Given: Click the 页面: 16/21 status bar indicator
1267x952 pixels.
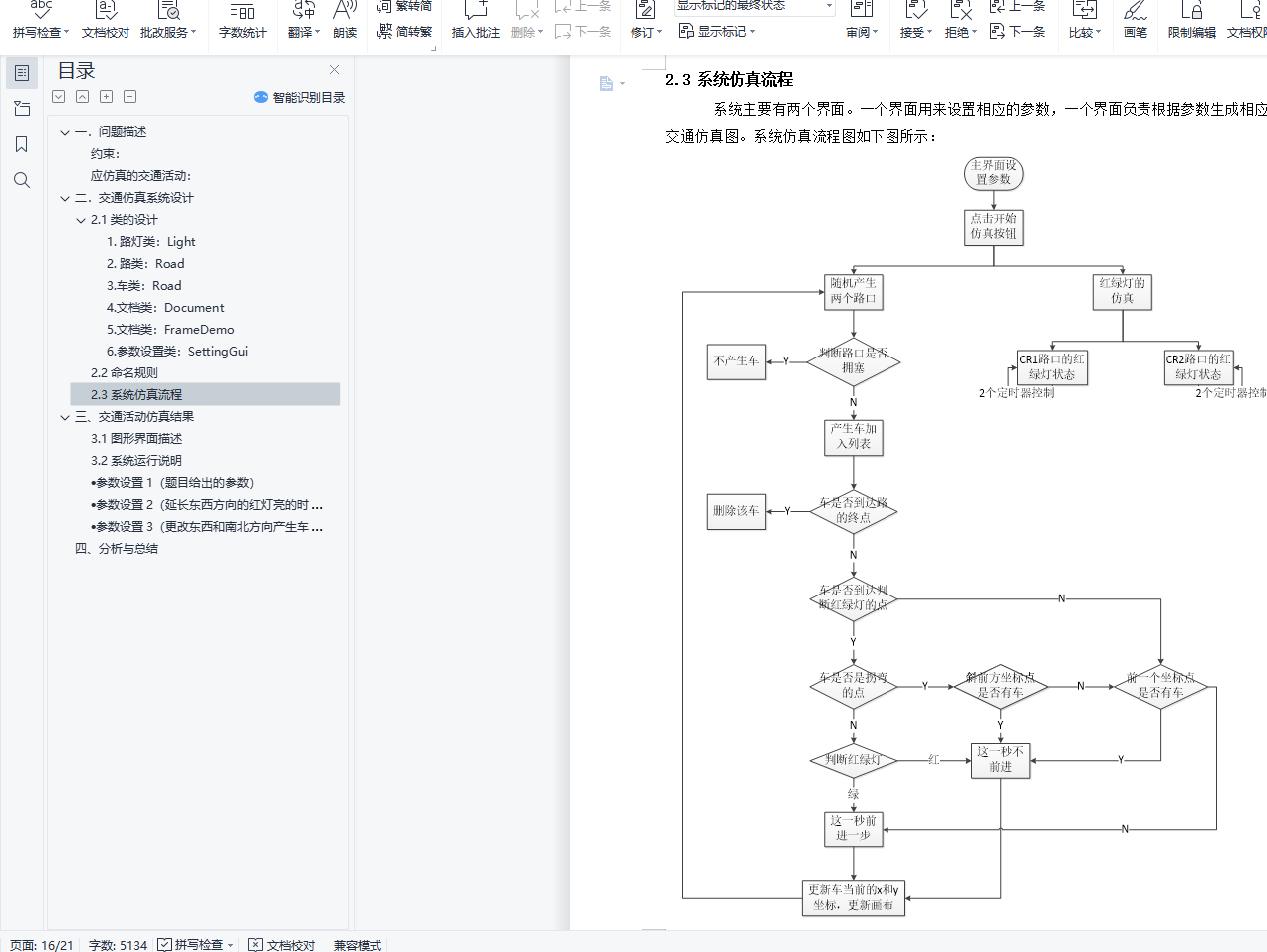Looking at the screenshot, I should [x=42, y=944].
